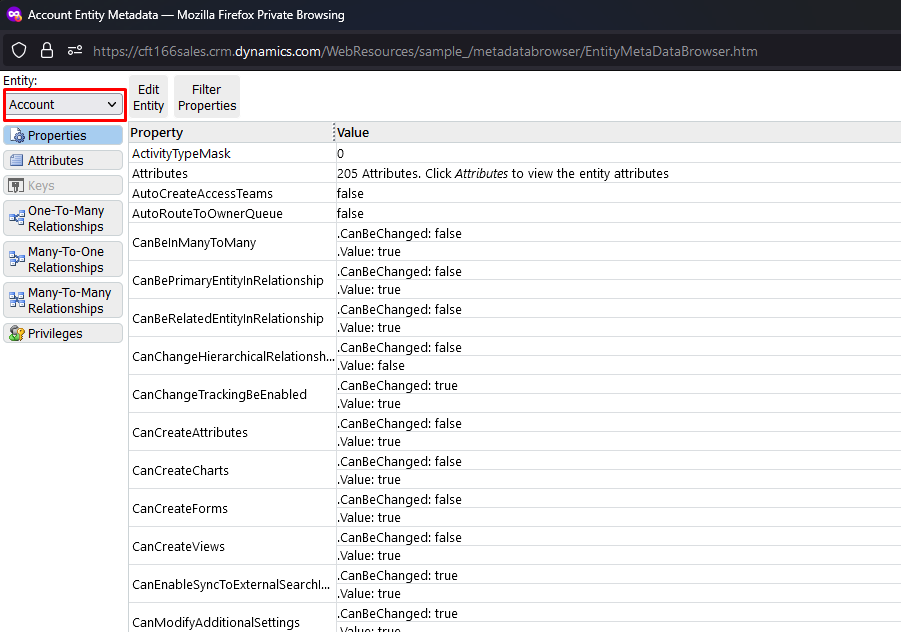Click the CanCreateCharts property row
Viewport: 901px width, 632px height.
pos(180,471)
